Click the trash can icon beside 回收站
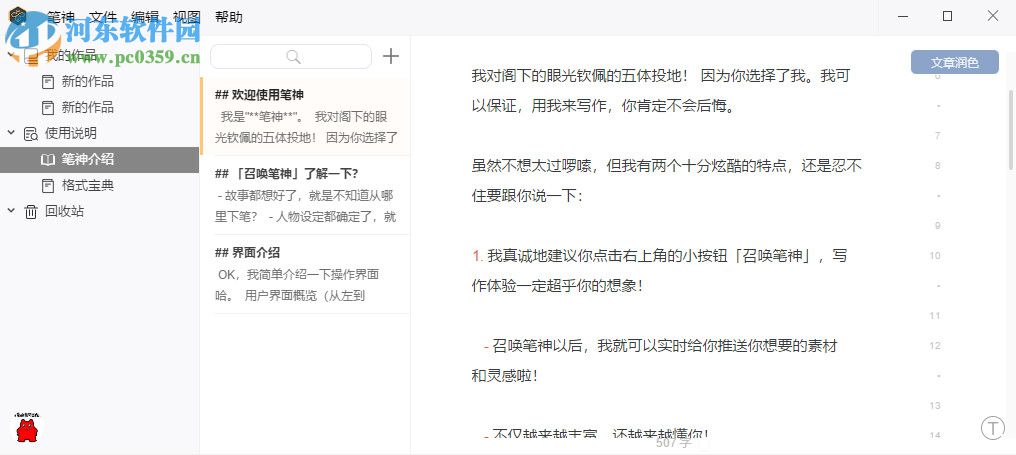The width and height of the screenshot is (1016, 455). click(x=30, y=211)
